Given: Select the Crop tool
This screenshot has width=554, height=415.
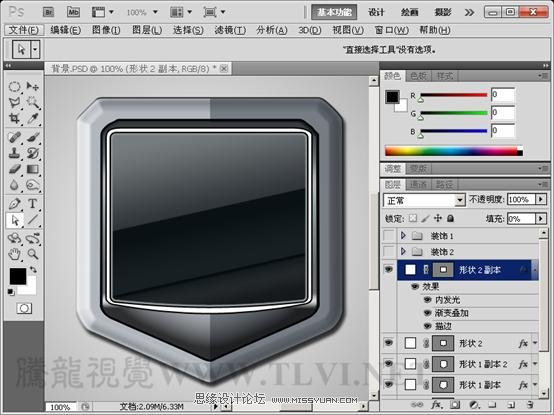Looking at the screenshot, I should pos(14,118).
